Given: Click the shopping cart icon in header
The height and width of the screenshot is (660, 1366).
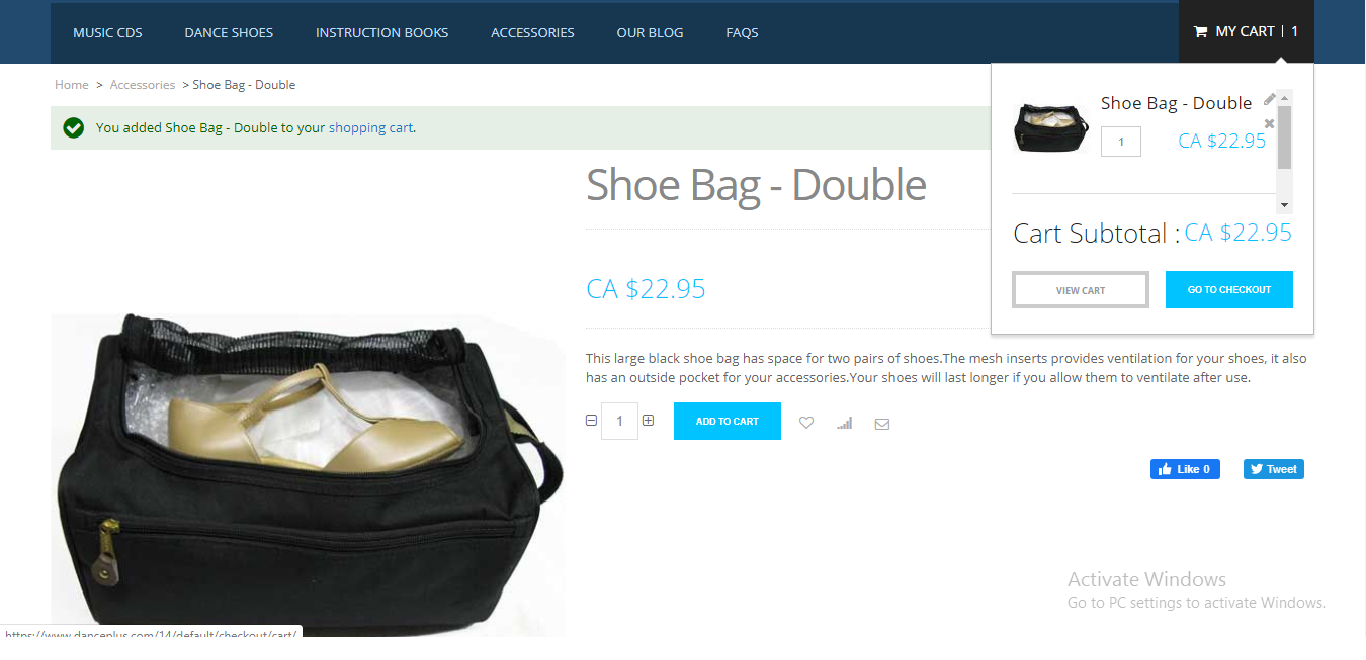Looking at the screenshot, I should (x=1200, y=32).
